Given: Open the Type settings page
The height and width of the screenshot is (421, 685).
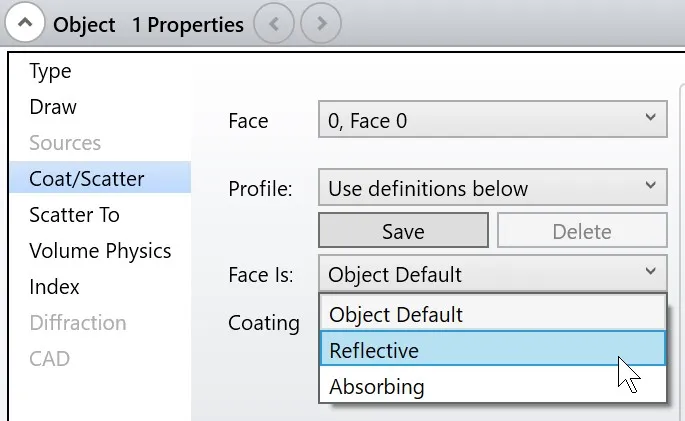Looking at the screenshot, I should point(50,71).
